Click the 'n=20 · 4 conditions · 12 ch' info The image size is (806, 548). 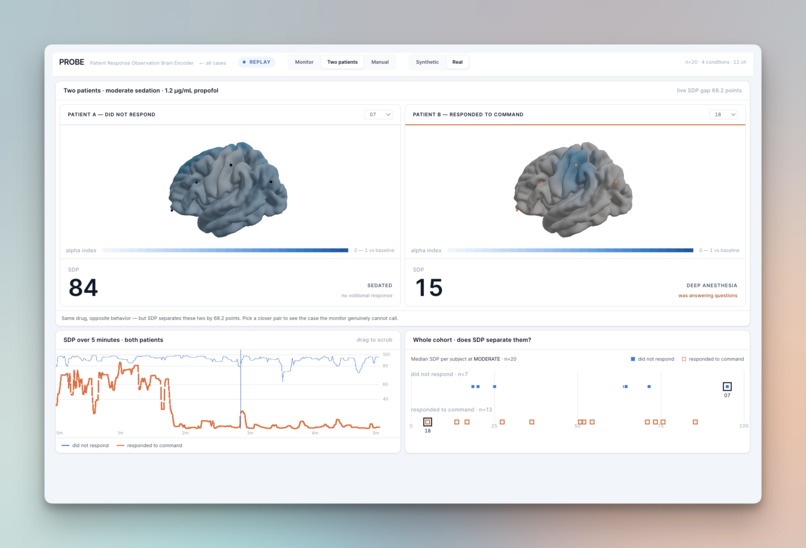point(716,62)
